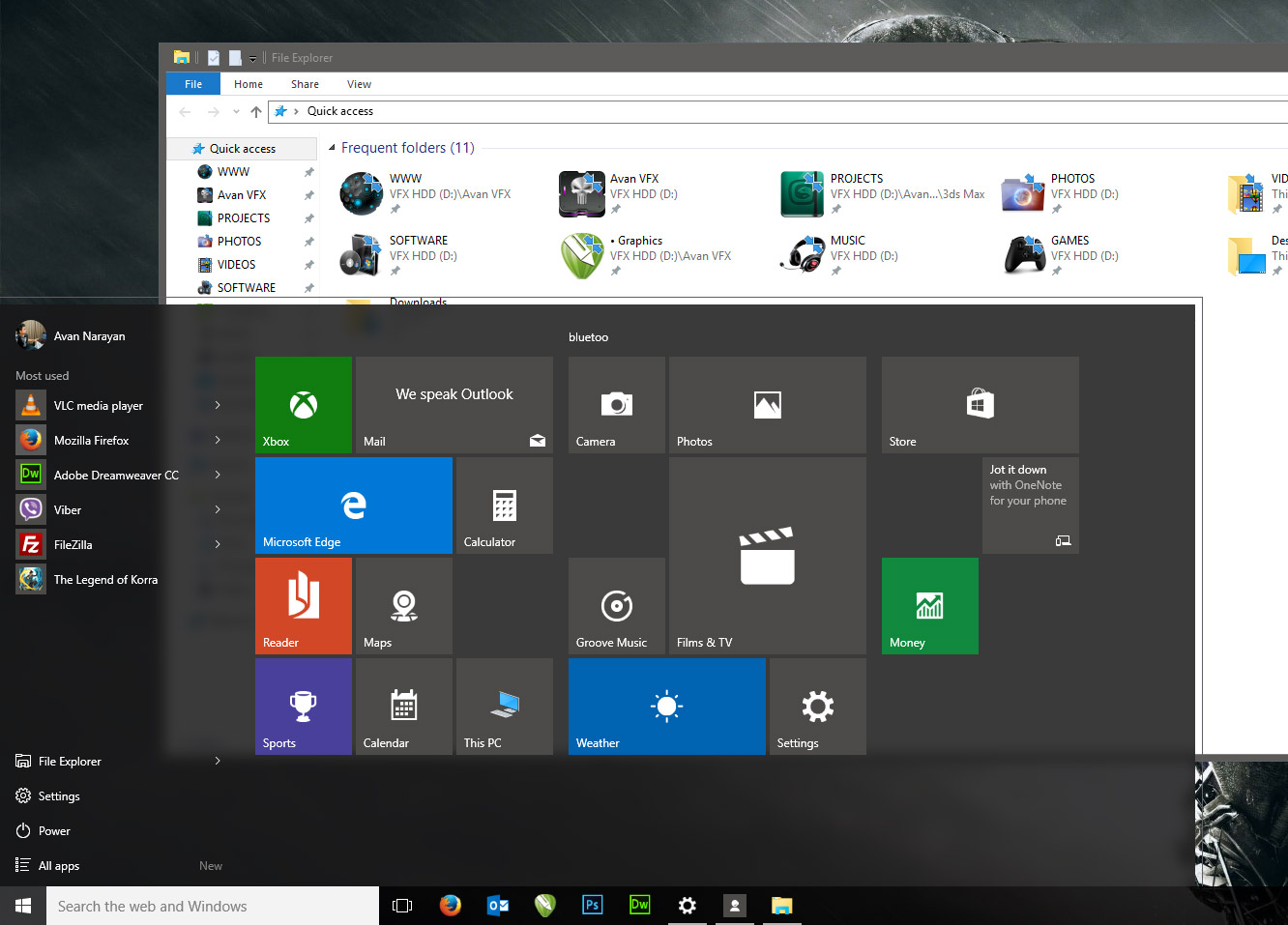Switch to the View ribbon tab
The image size is (1288, 925).
[359, 84]
